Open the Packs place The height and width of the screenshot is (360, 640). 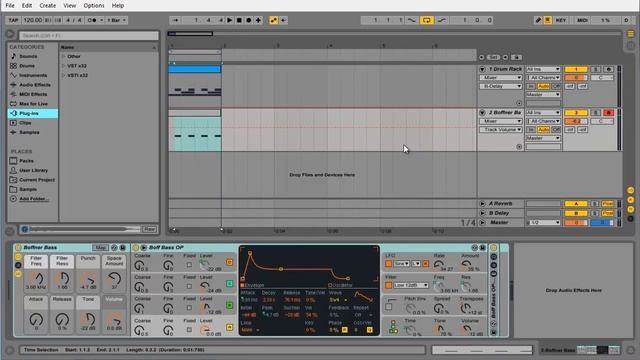point(26,161)
